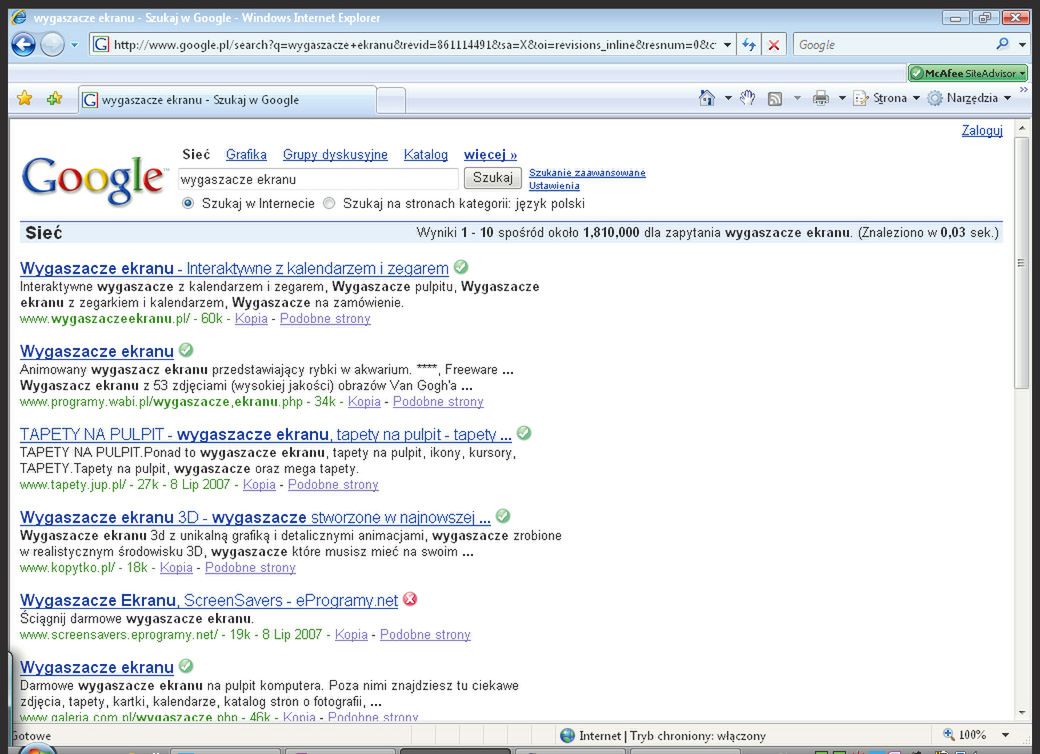Click Internet zone globe in status bar

click(567, 735)
